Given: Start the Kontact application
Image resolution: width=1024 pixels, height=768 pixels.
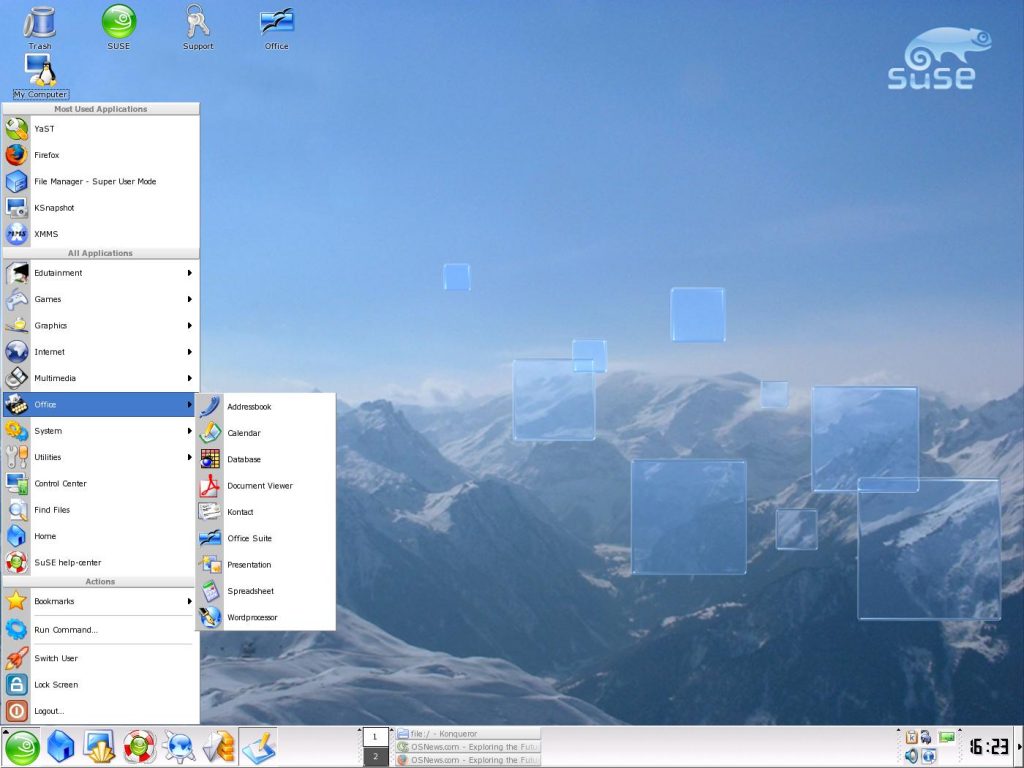Looking at the screenshot, I should click(x=241, y=511).
